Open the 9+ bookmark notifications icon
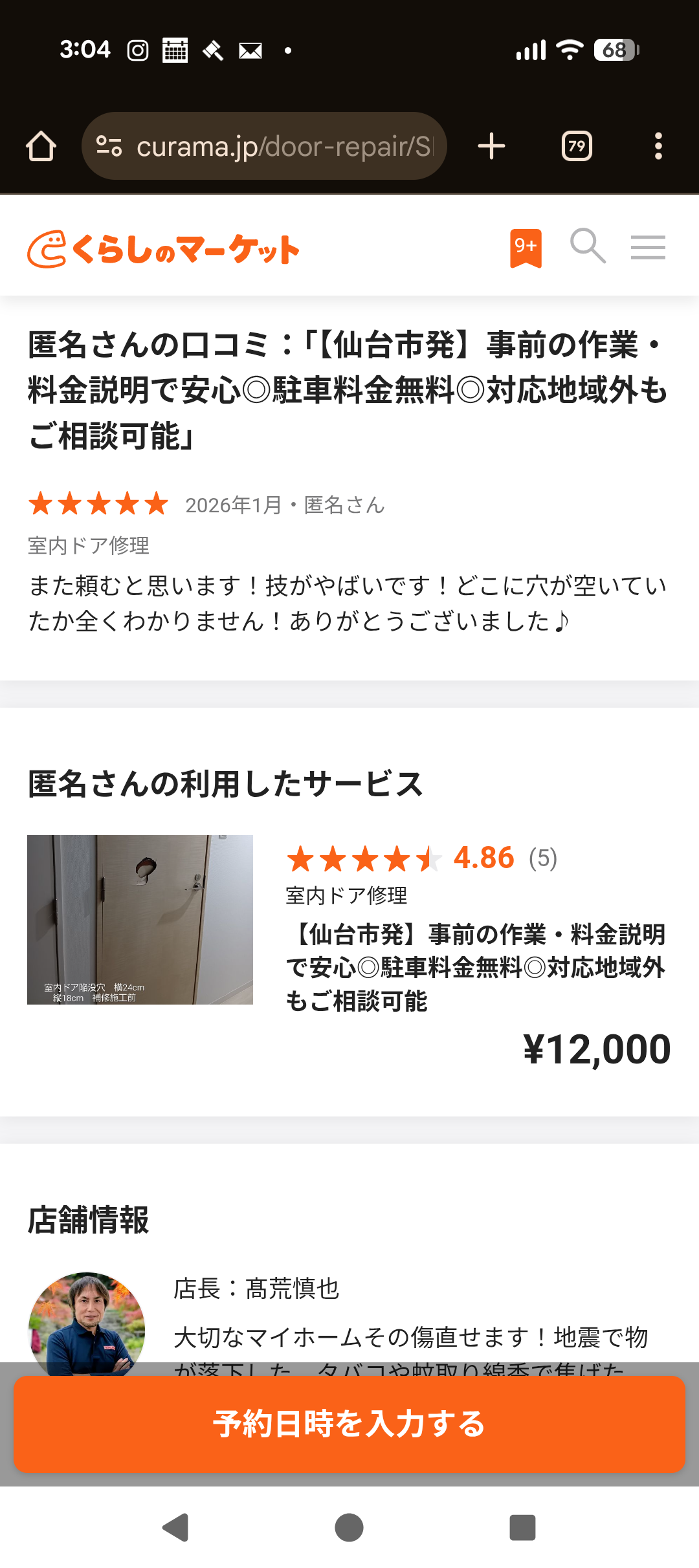Screen dimensions: 699x1568 pyautogui.click(x=526, y=247)
